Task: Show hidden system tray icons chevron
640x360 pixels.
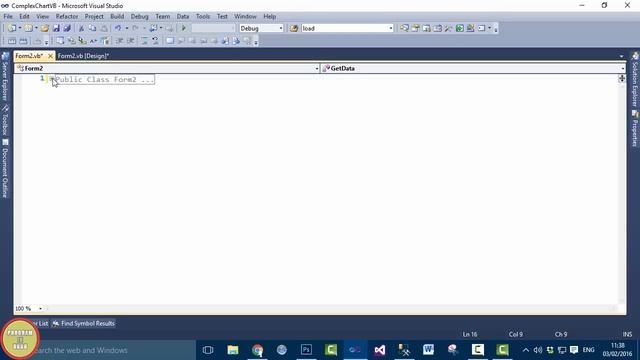Action: pos(526,350)
